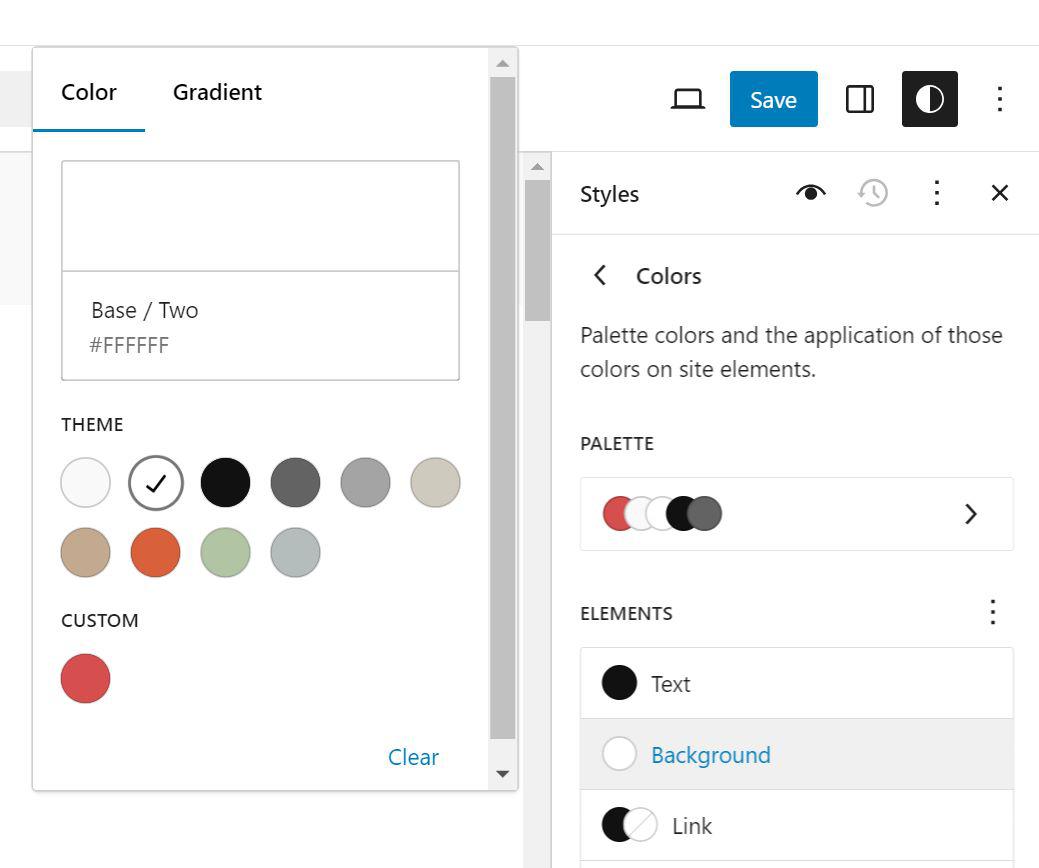Toggle the settings sidebar panel icon
Screen dimensions: 1039x868
pos(860,99)
